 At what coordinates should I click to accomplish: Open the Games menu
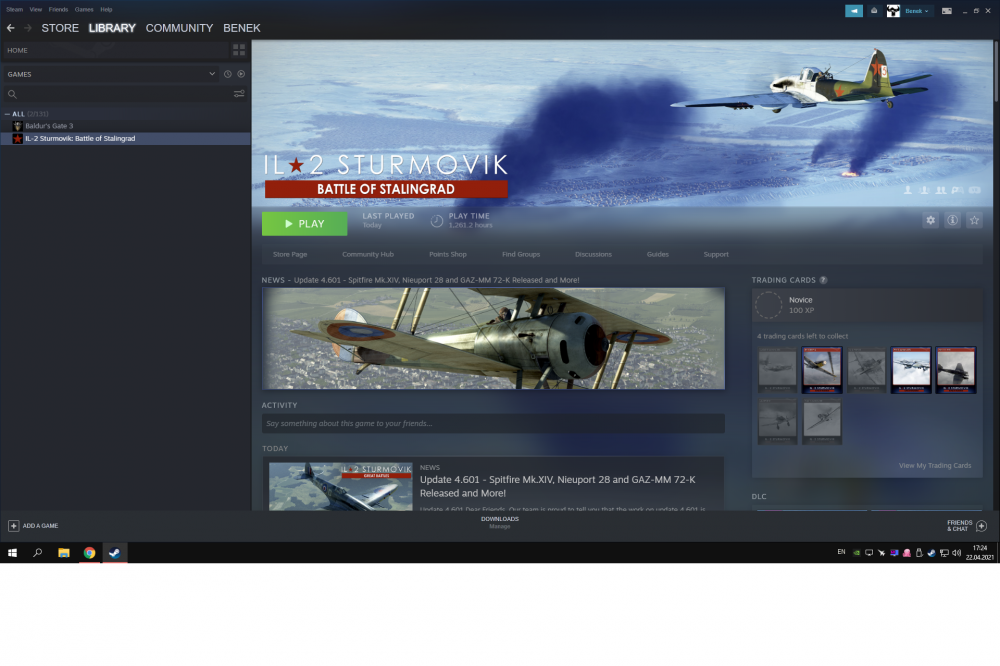(84, 10)
